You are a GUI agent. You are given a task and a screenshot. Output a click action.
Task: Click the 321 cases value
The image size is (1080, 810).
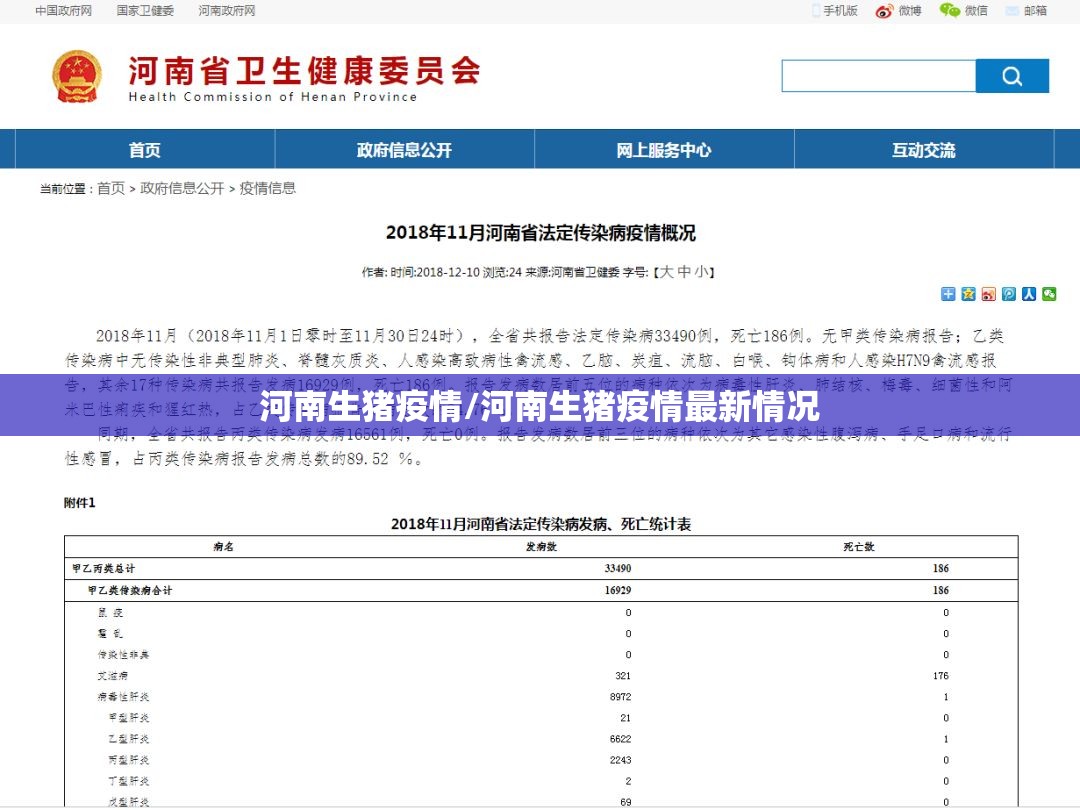point(623,676)
